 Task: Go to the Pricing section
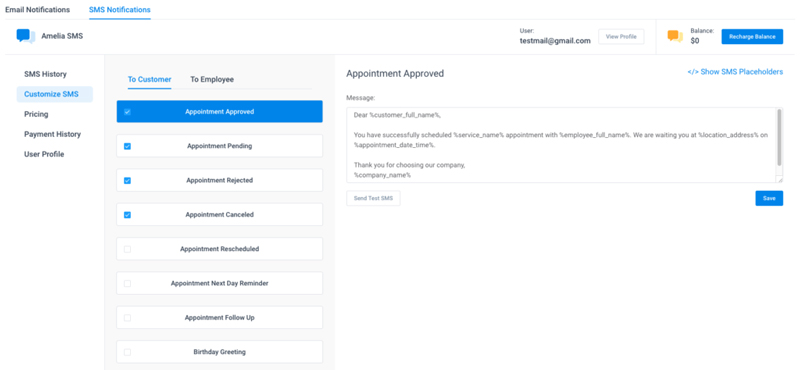36,114
